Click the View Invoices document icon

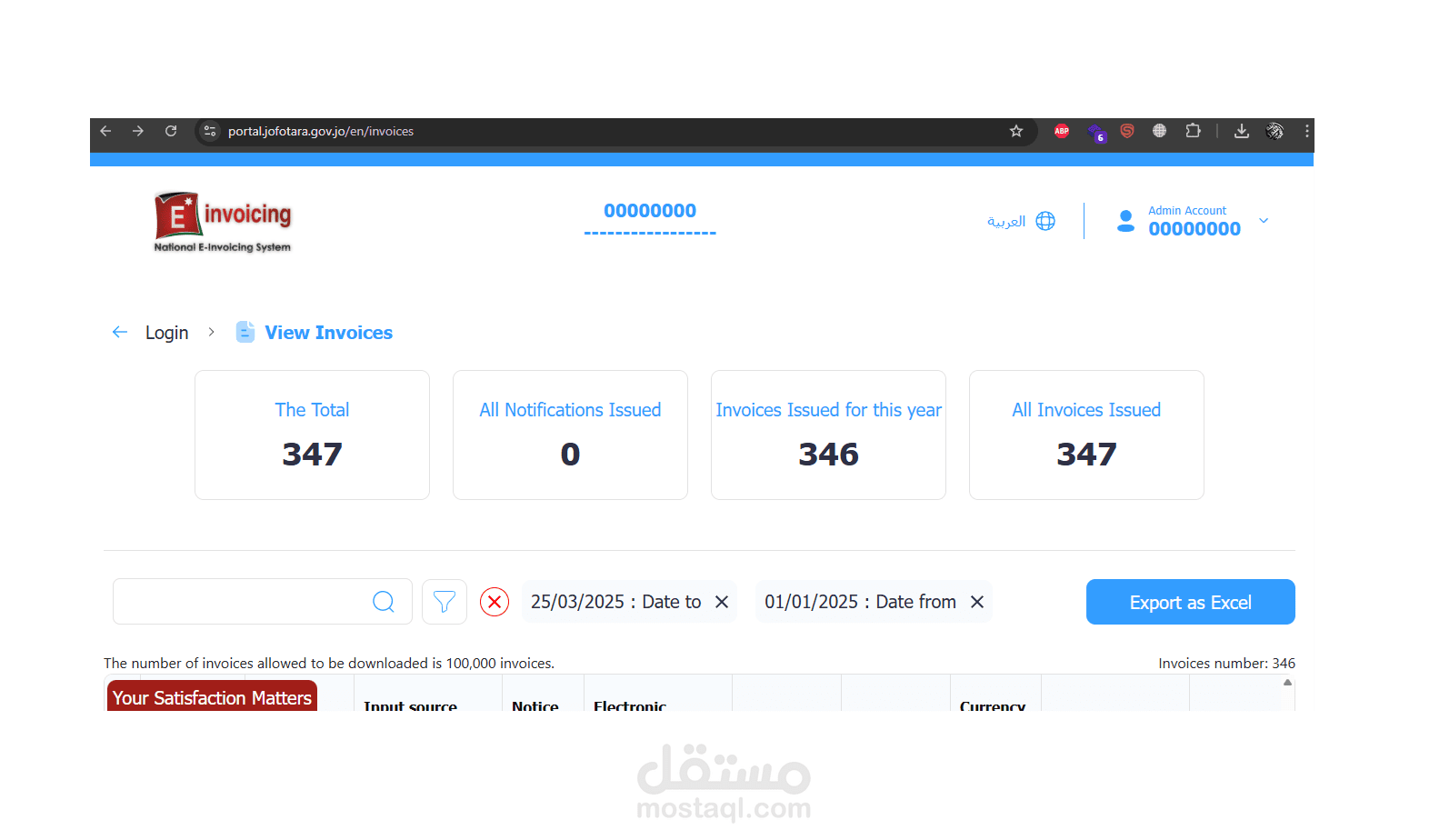click(245, 332)
